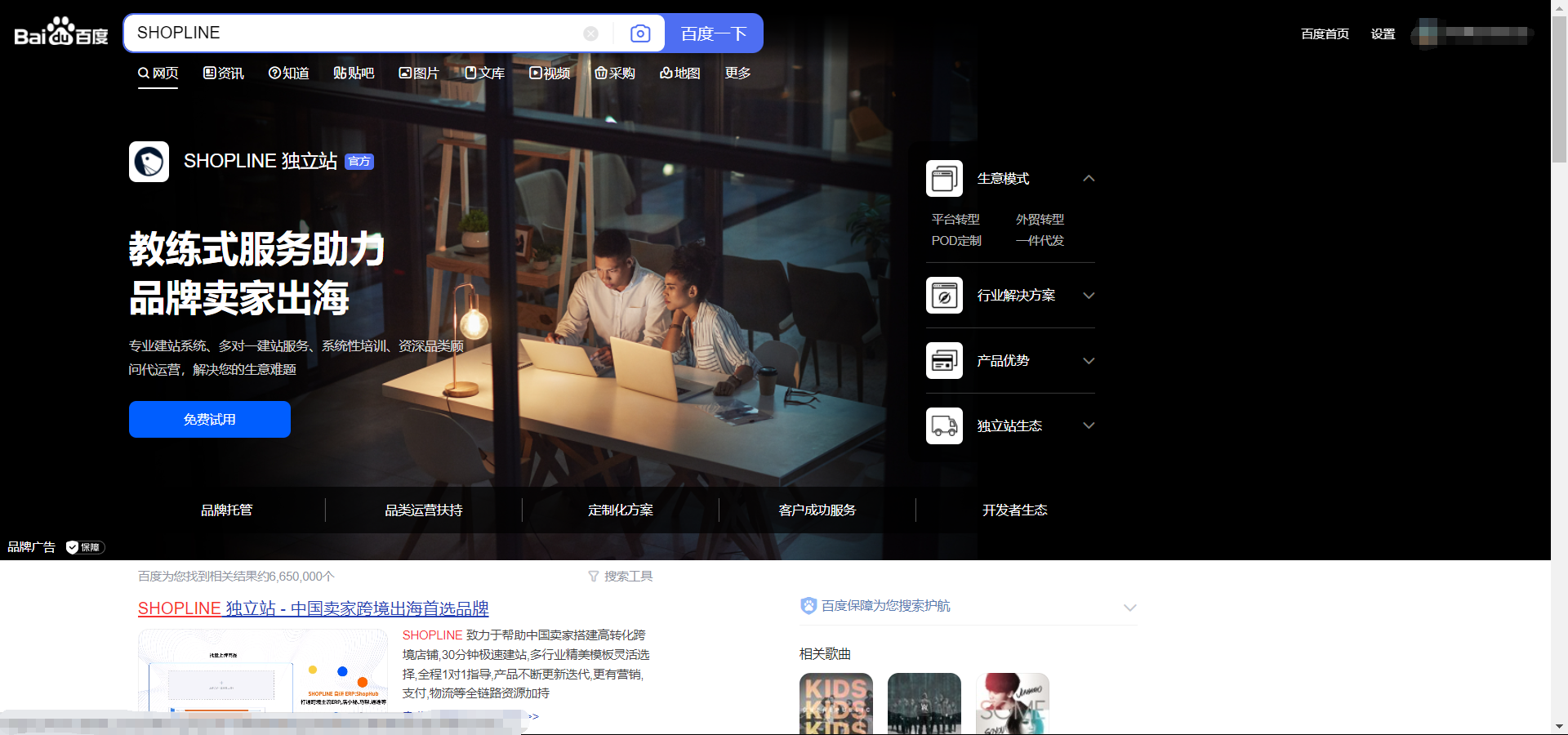Image resolution: width=1568 pixels, height=735 pixels.
Task: Open the 平台转型 link
Action: click(955, 219)
